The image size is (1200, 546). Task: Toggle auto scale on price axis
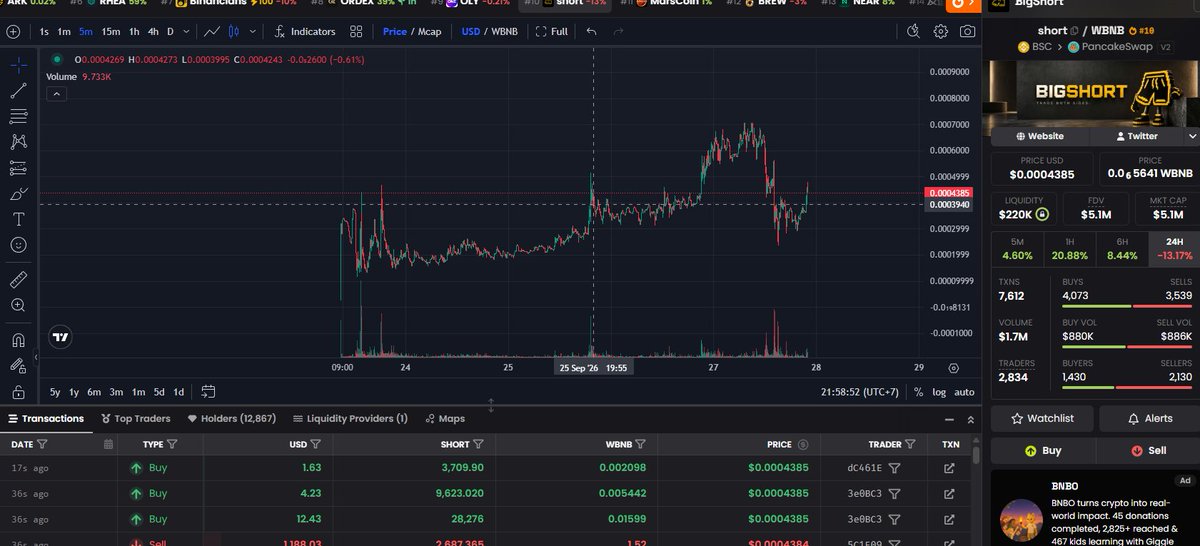pos(964,392)
